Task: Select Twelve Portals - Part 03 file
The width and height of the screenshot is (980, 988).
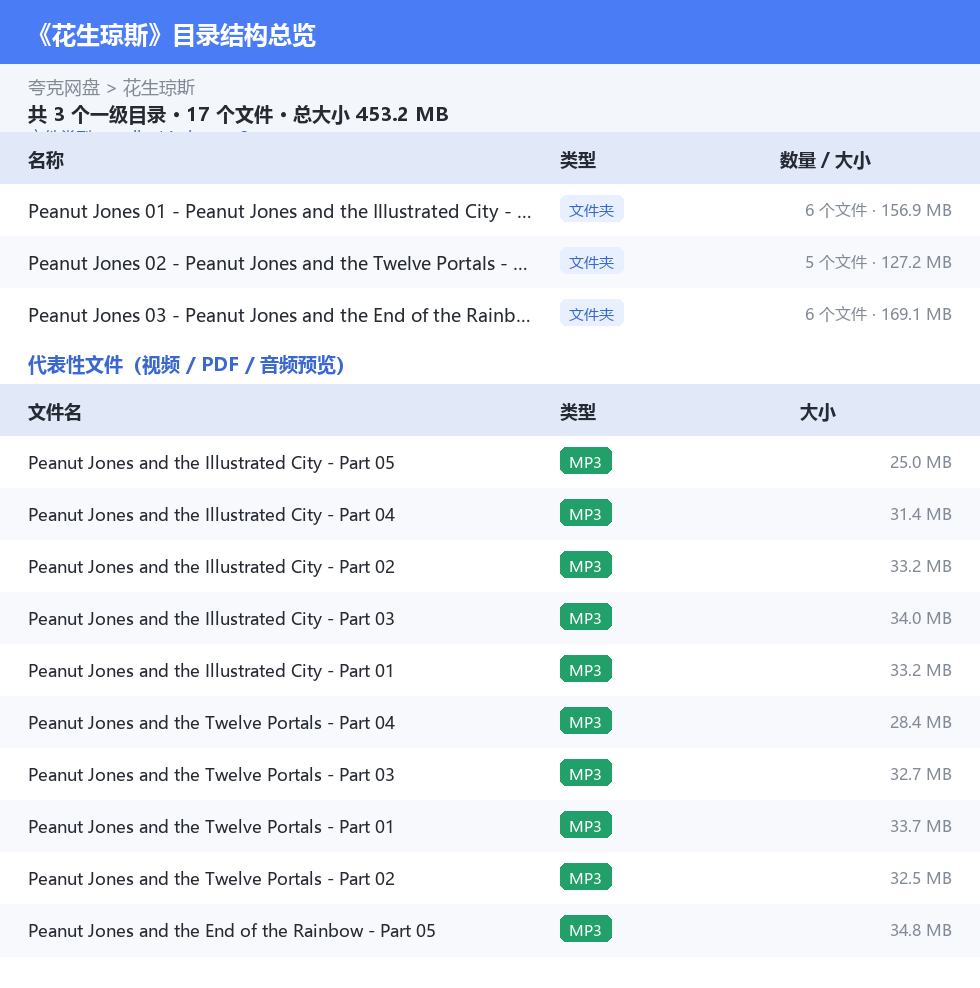Action: point(490,774)
